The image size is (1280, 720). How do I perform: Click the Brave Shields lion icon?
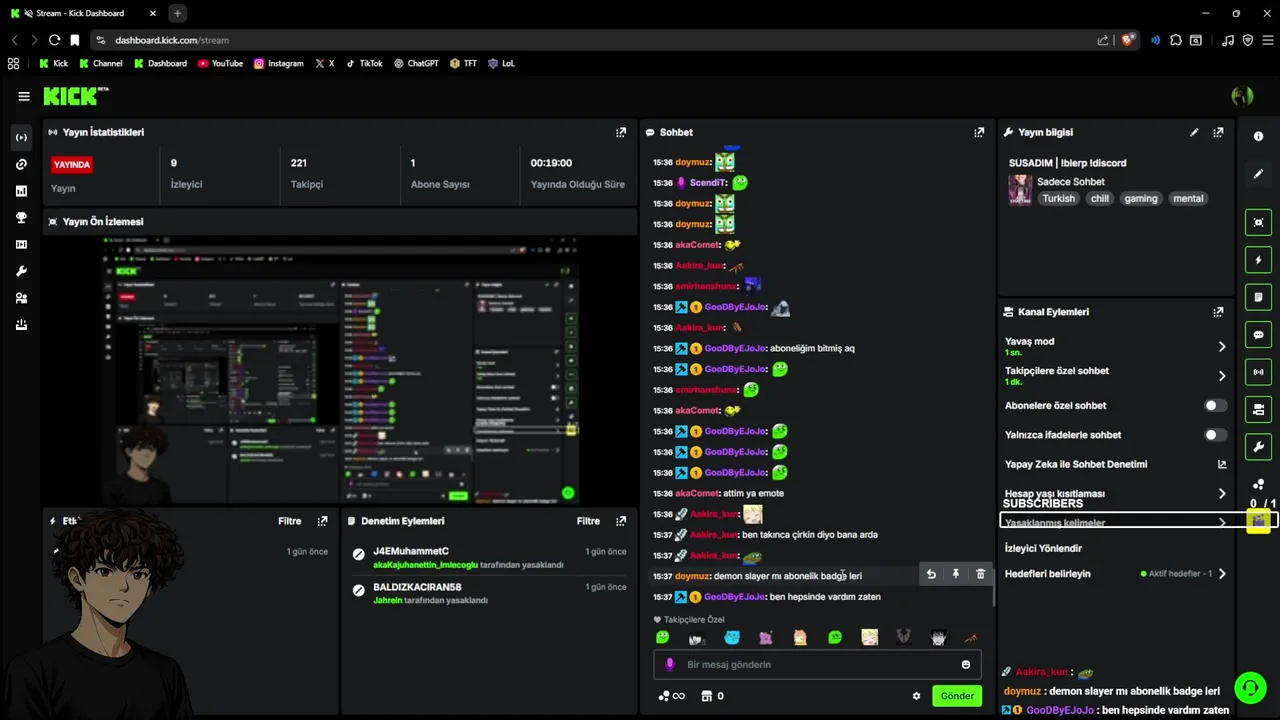[x=1128, y=40]
